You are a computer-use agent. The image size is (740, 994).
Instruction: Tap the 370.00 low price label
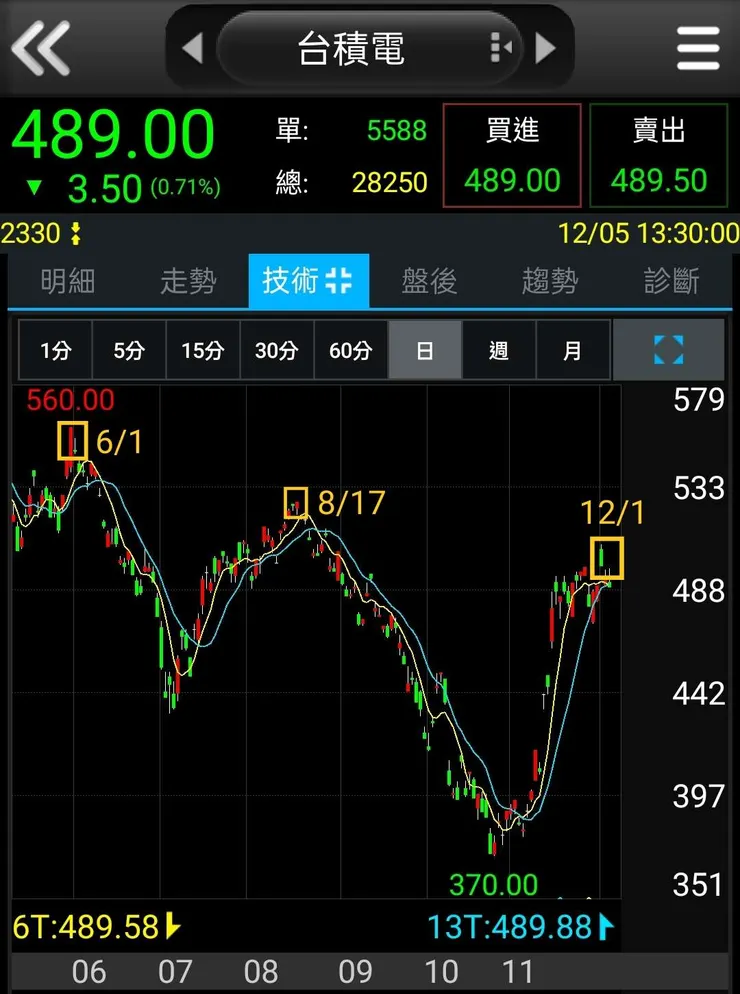tap(493, 884)
